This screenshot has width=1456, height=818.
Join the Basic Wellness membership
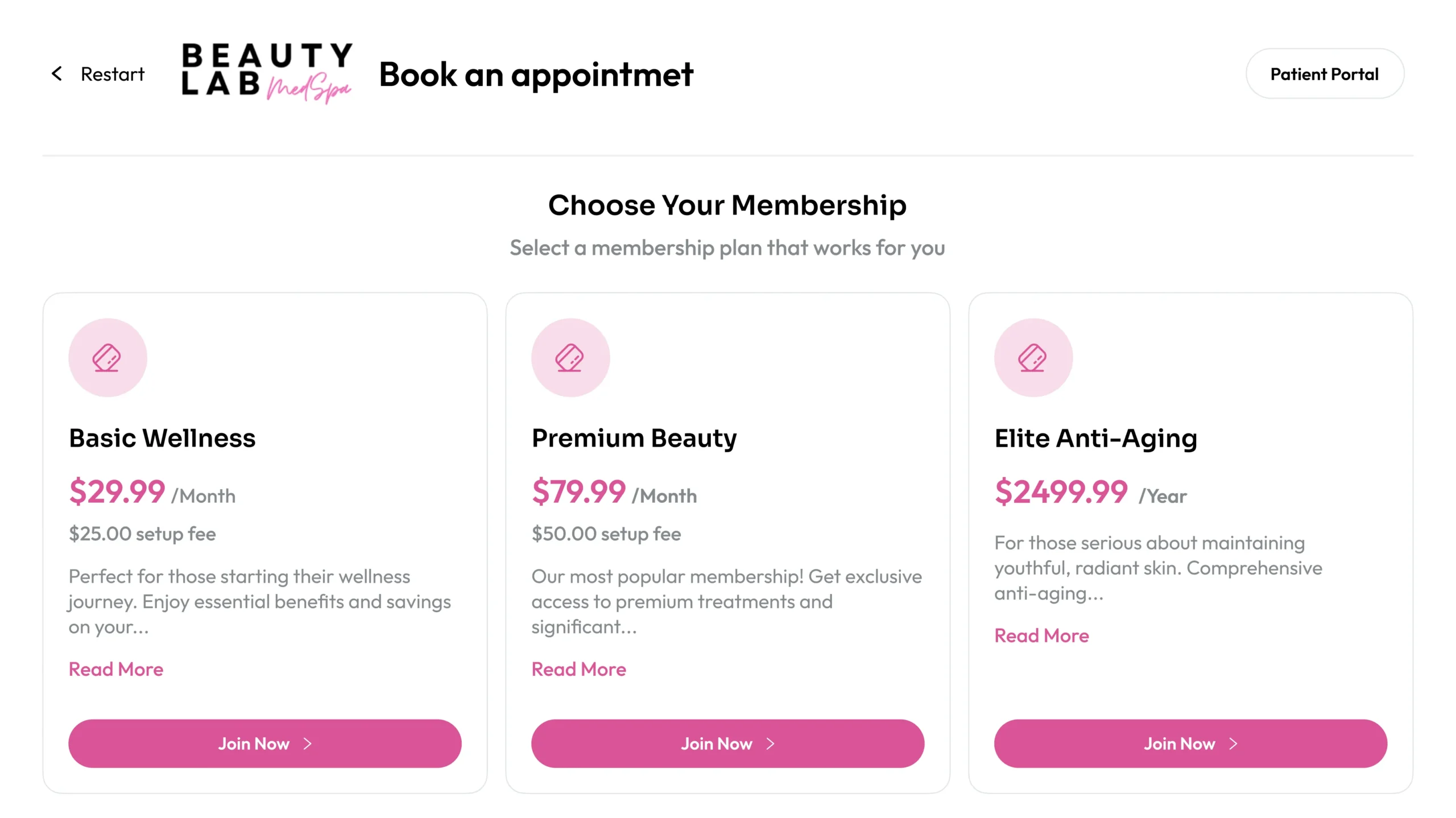coord(253,743)
